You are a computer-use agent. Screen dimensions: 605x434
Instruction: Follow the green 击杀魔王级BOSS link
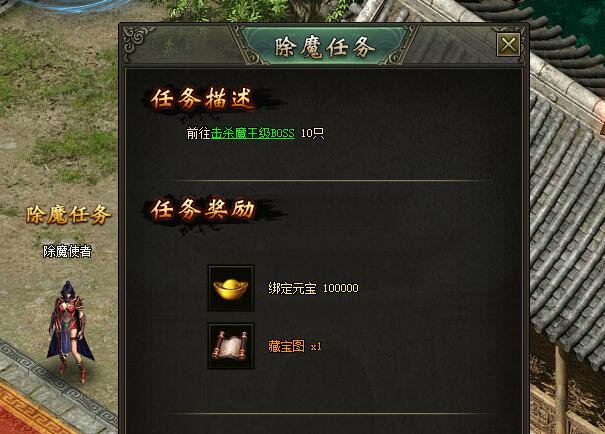[x=253, y=133]
